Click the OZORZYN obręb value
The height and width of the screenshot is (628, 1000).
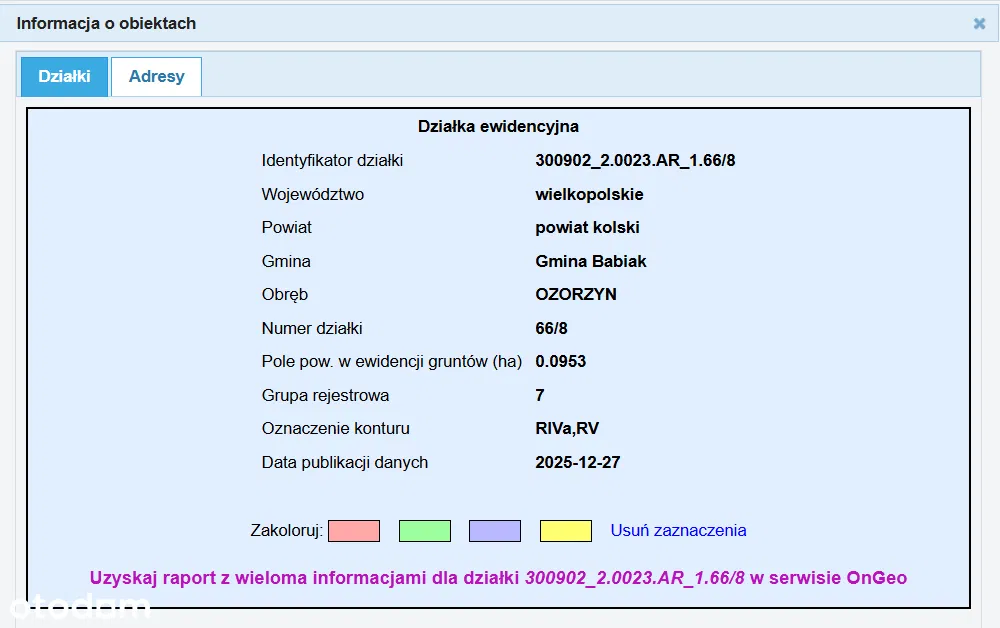pyautogui.click(x=576, y=295)
